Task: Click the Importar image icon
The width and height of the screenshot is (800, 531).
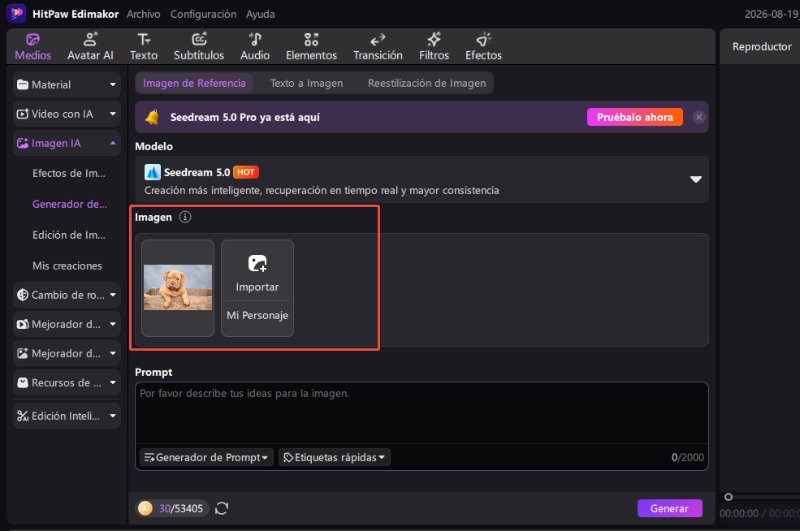Action: 257,263
